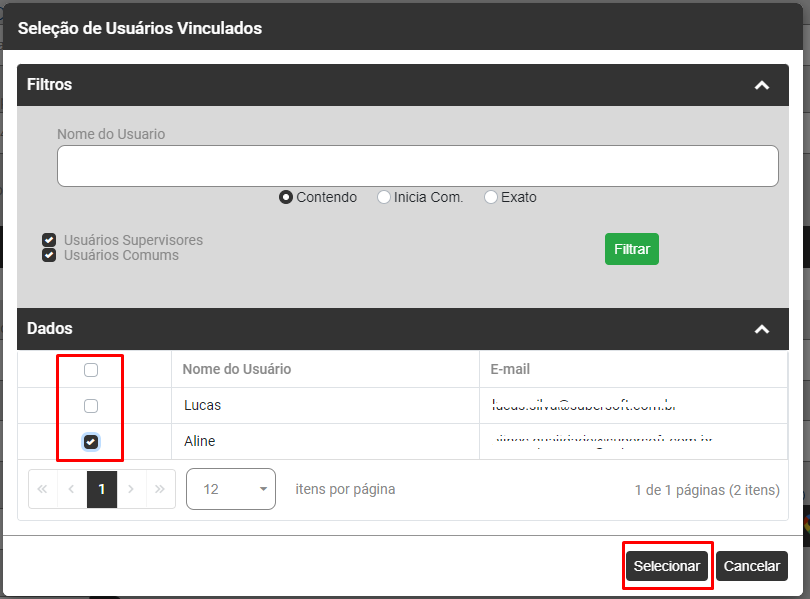Toggle the select-all header checkbox
The height and width of the screenshot is (599, 810).
tap(91, 370)
